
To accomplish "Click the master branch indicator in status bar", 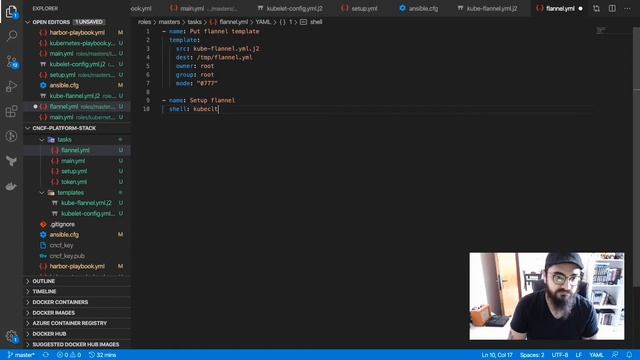I will [21, 355].
